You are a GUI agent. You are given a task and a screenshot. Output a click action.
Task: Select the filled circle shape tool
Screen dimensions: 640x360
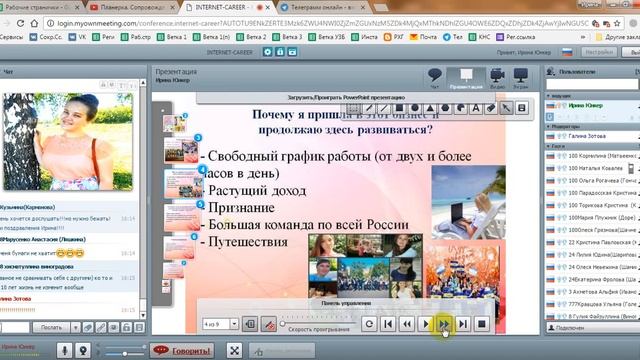tap(415, 108)
